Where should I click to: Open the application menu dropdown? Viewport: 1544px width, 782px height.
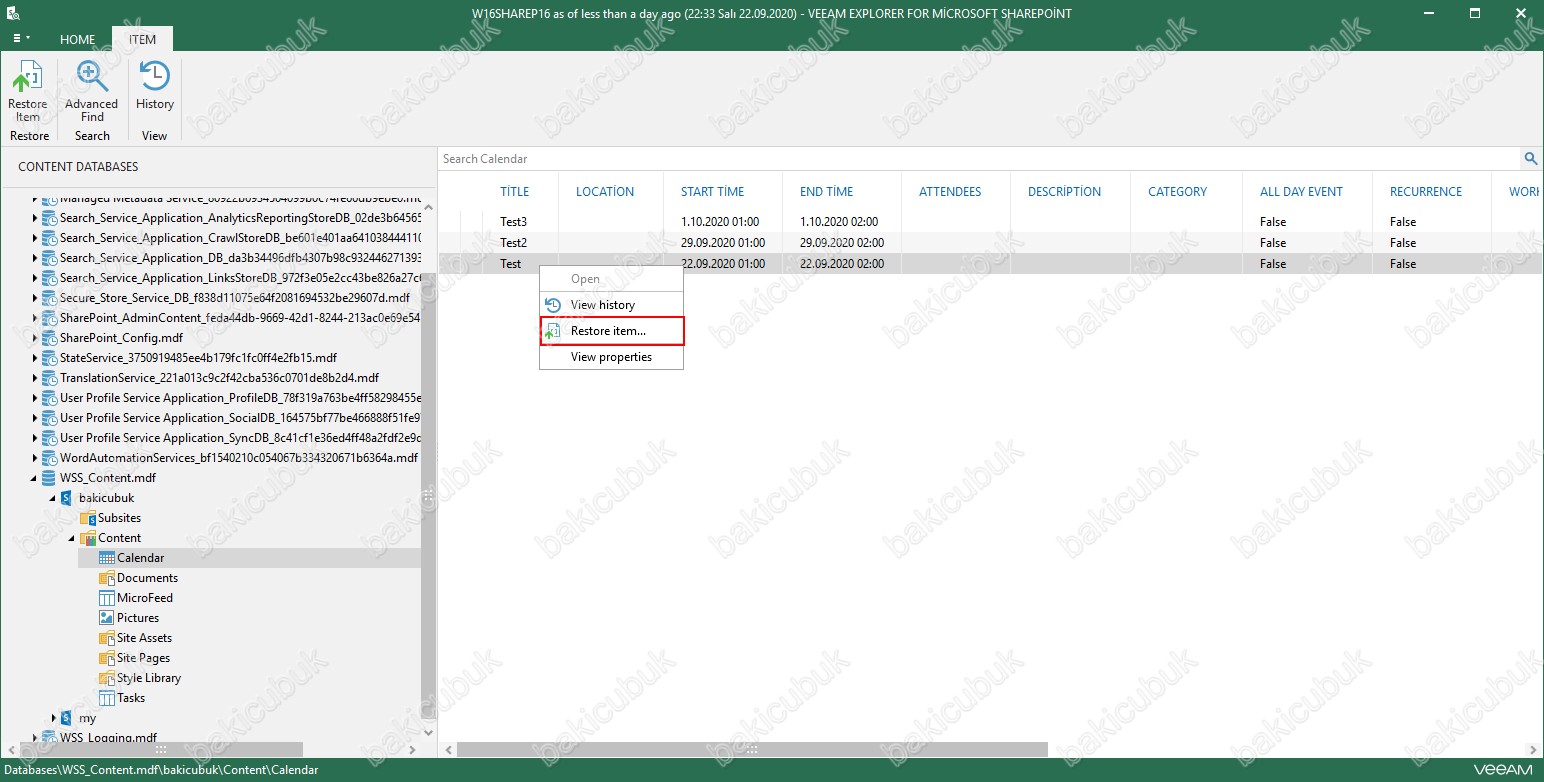[20, 38]
